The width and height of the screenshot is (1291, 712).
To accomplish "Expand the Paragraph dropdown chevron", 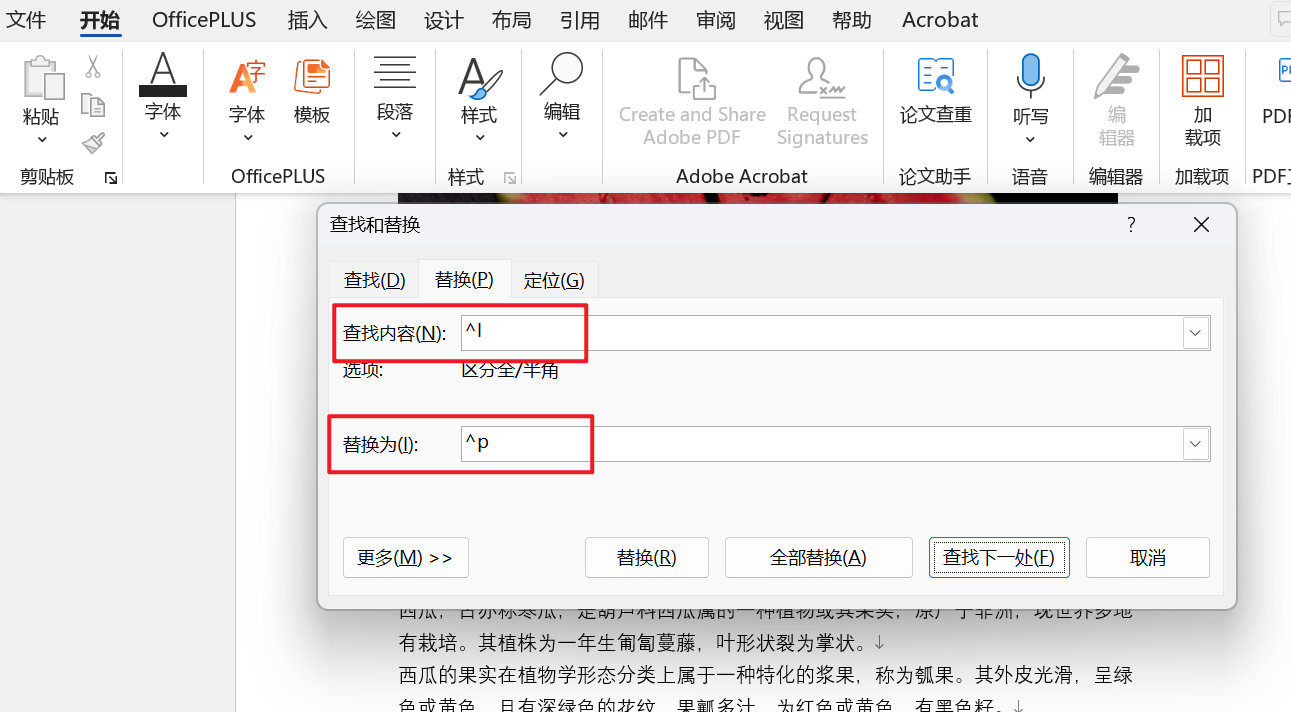I will (x=395, y=134).
